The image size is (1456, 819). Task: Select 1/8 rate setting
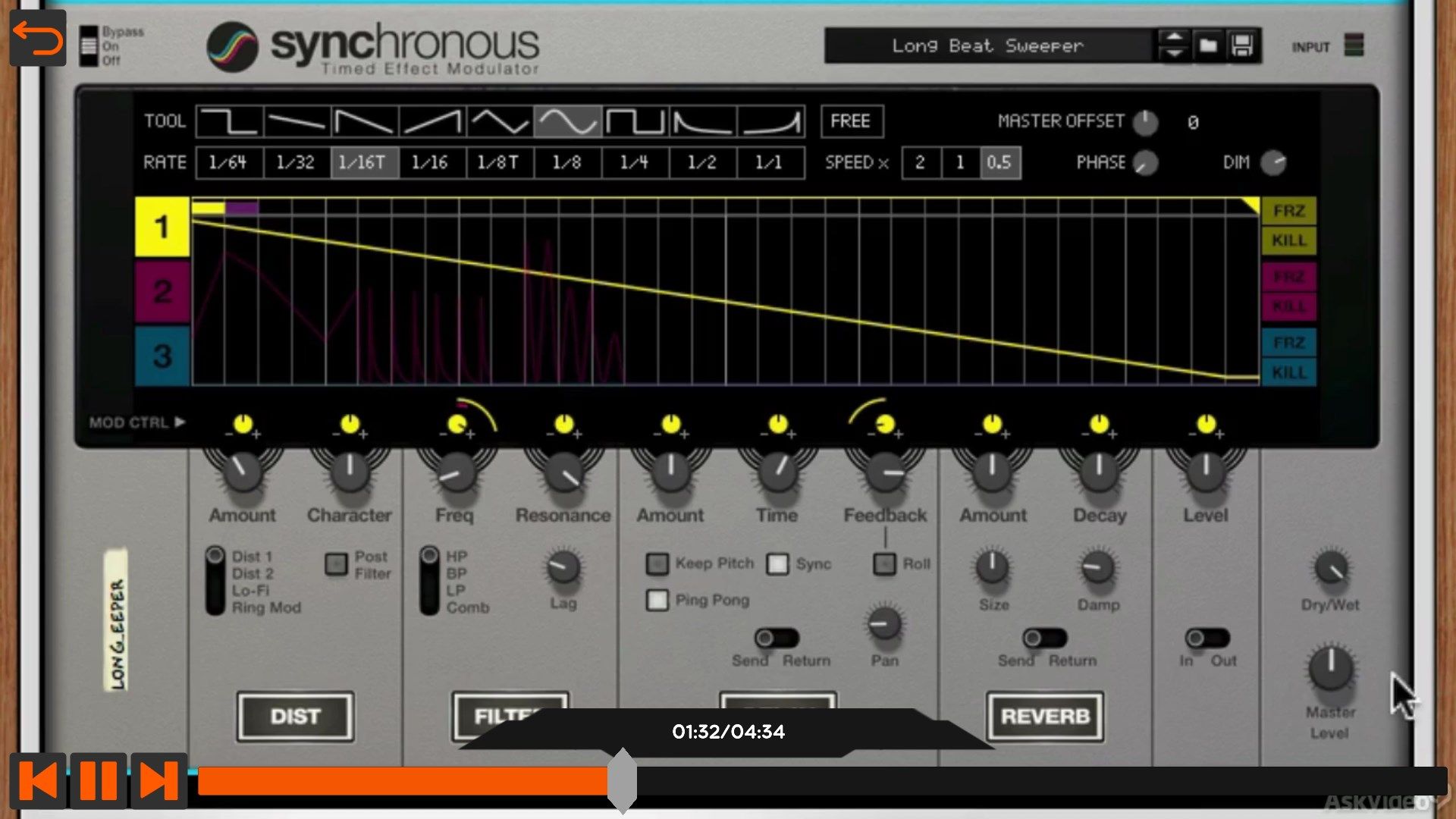(566, 162)
